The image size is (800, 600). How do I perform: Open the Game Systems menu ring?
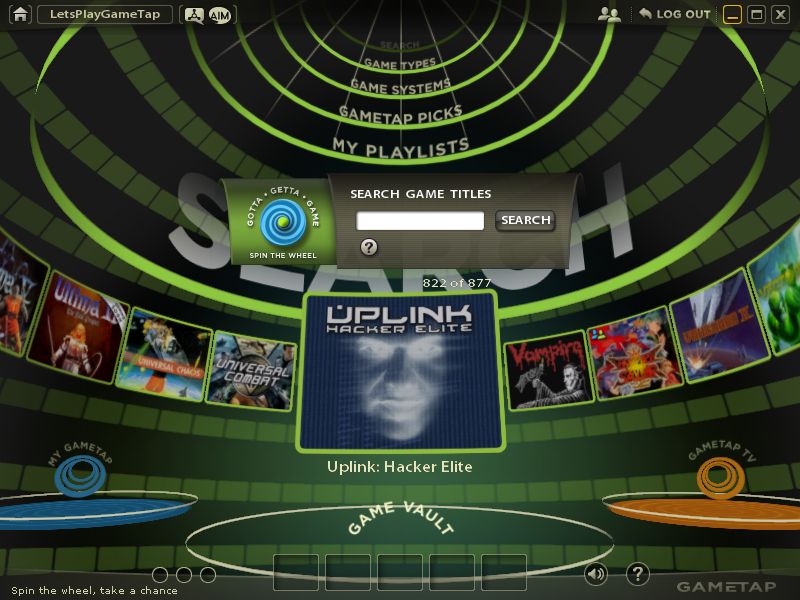click(401, 87)
